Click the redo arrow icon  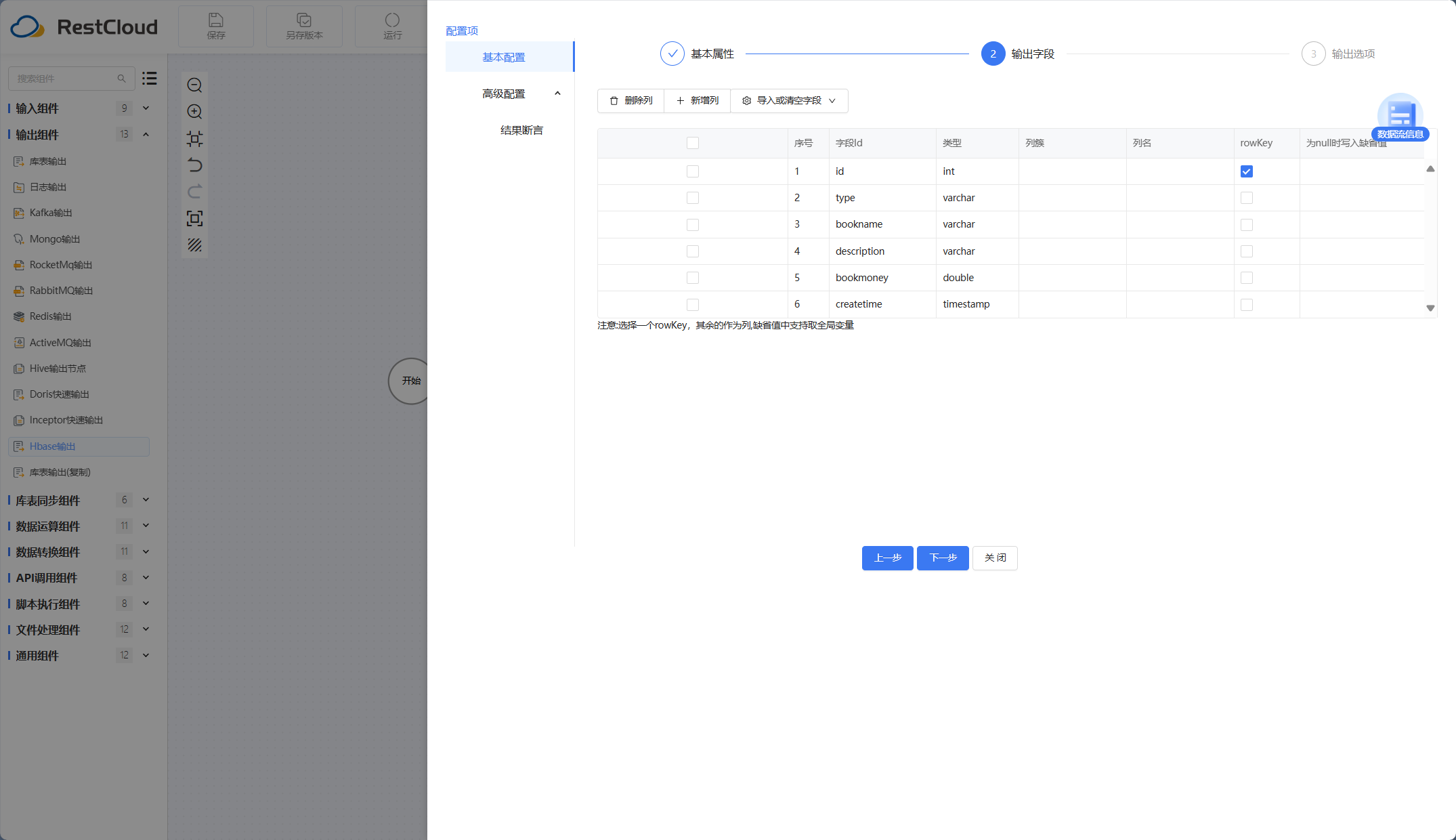[194, 192]
